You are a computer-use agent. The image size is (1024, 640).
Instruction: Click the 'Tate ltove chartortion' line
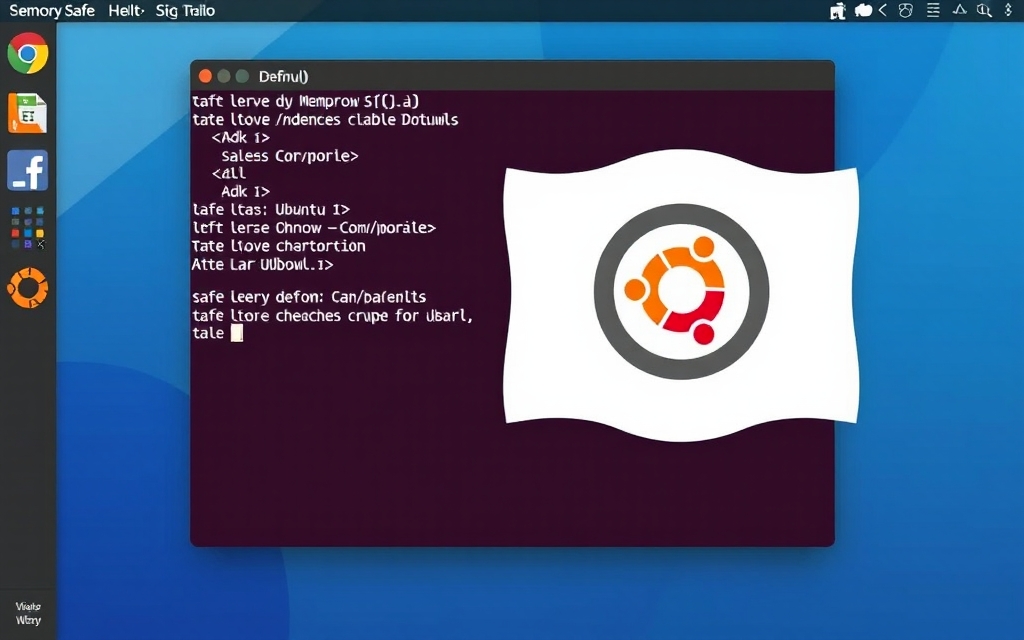(279, 246)
